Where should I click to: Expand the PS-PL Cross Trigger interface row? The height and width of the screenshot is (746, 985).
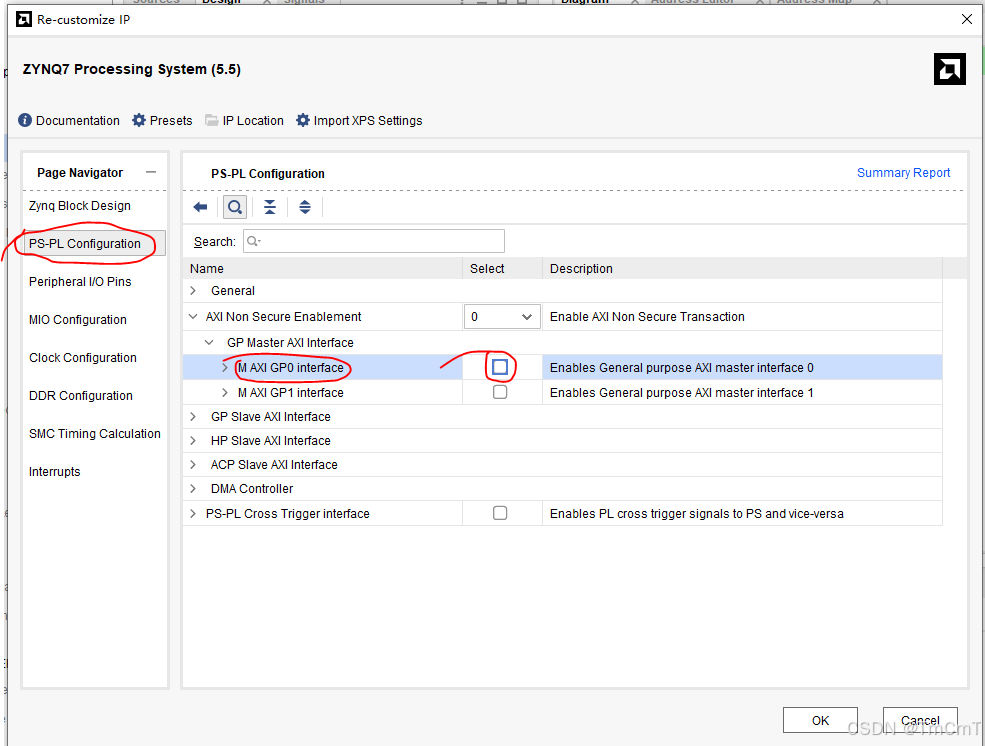pyautogui.click(x=193, y=513)
